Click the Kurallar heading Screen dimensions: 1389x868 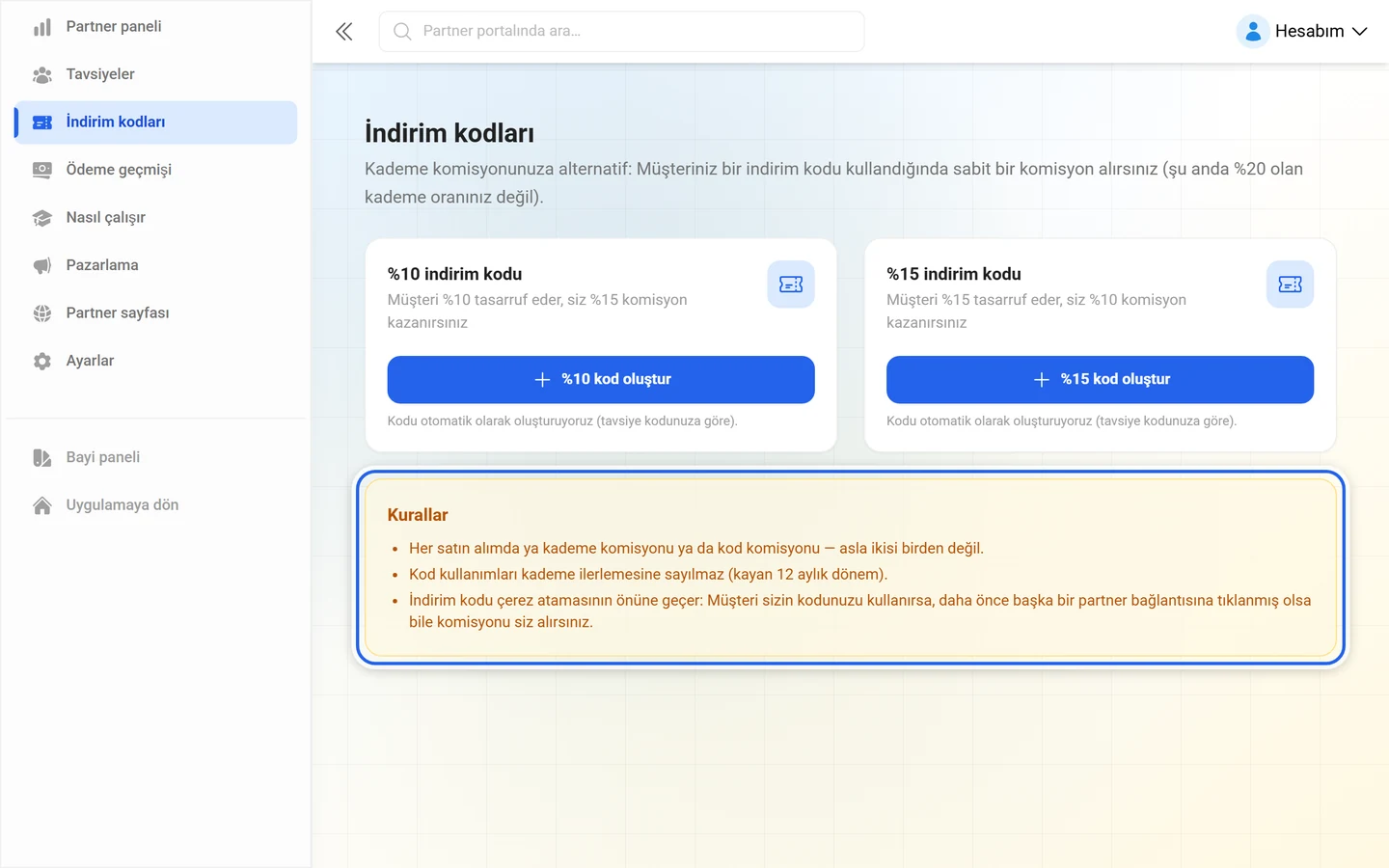click(x=418, y=515)
